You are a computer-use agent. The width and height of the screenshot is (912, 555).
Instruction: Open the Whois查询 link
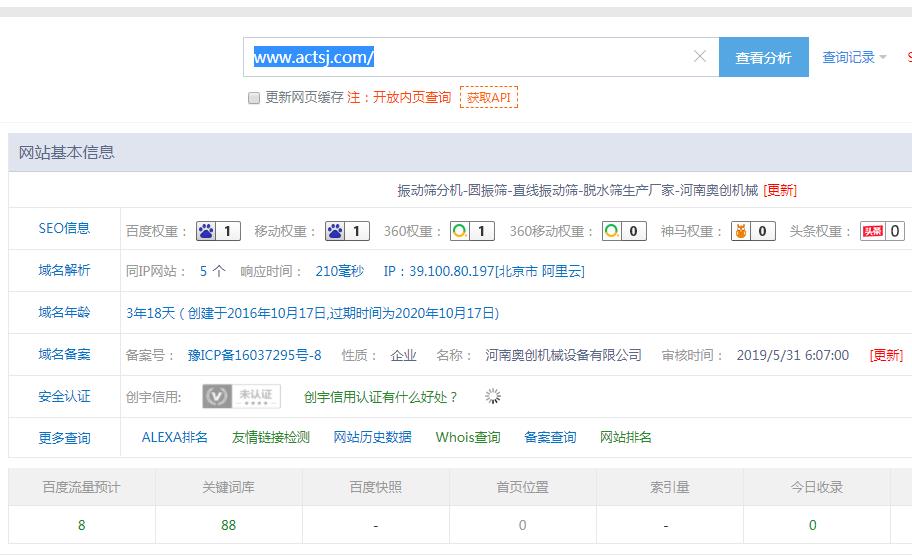click(468, 437)
